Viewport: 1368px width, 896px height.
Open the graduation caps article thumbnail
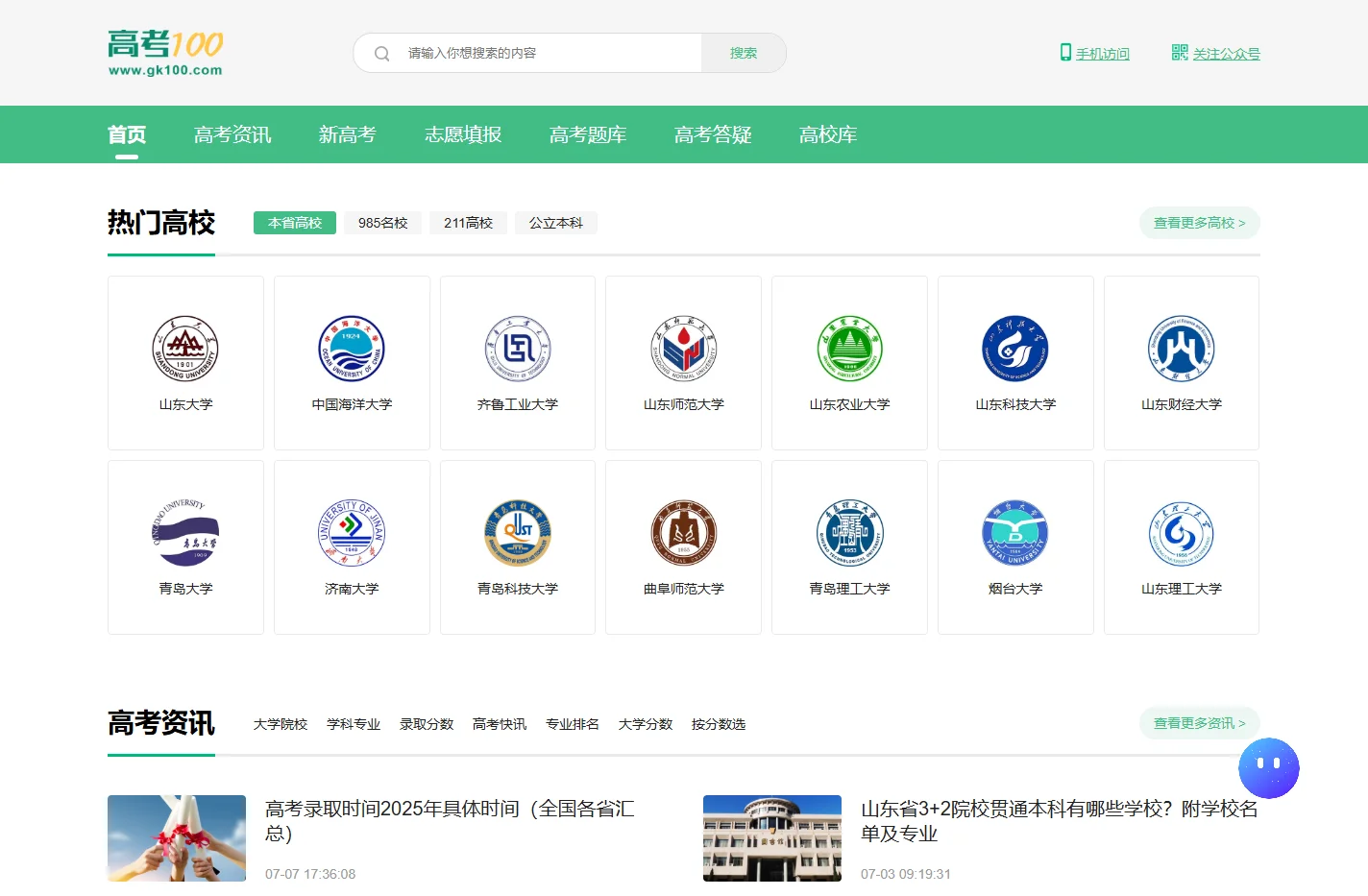click(x=177, y=838)
